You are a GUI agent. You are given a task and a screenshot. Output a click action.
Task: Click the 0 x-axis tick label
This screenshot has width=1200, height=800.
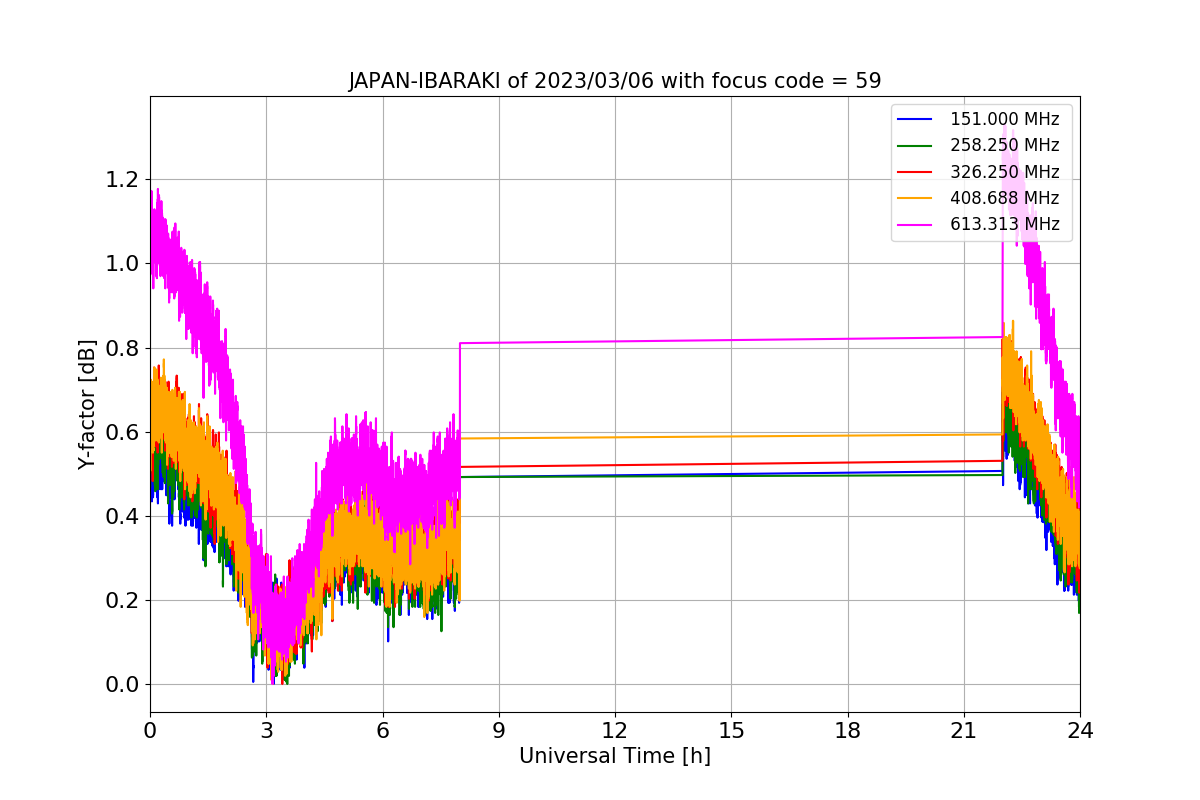tap(150, 731)
